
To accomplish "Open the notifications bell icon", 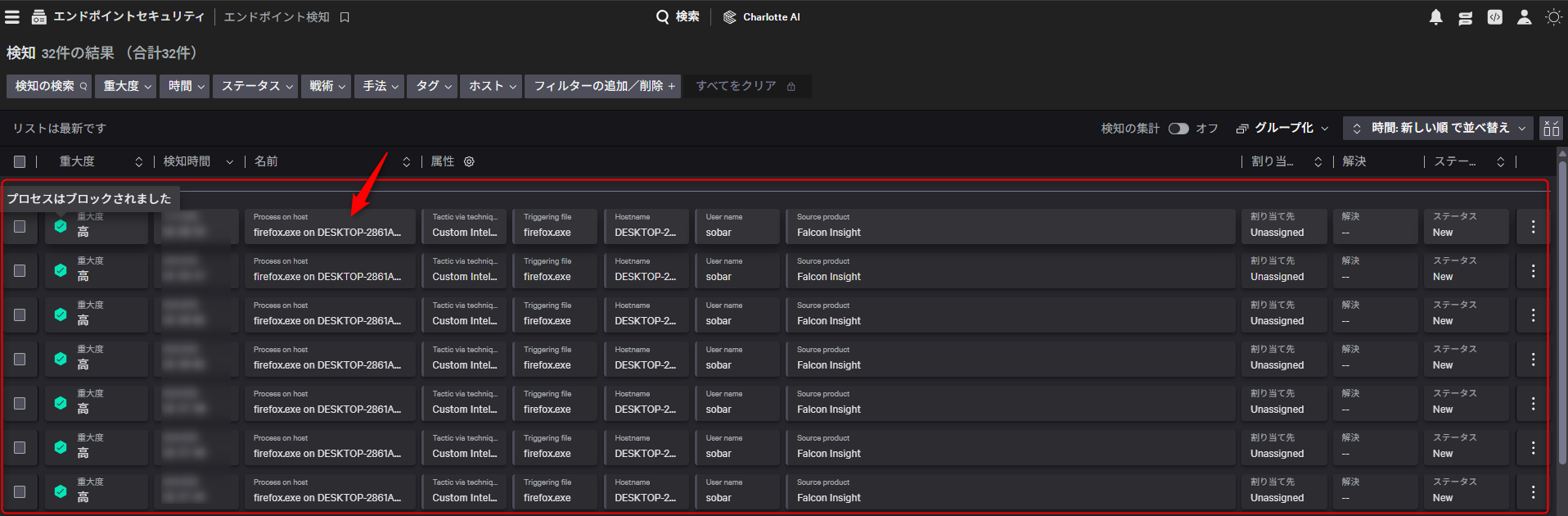I will pyautogui.click(x=1435, y=17).
